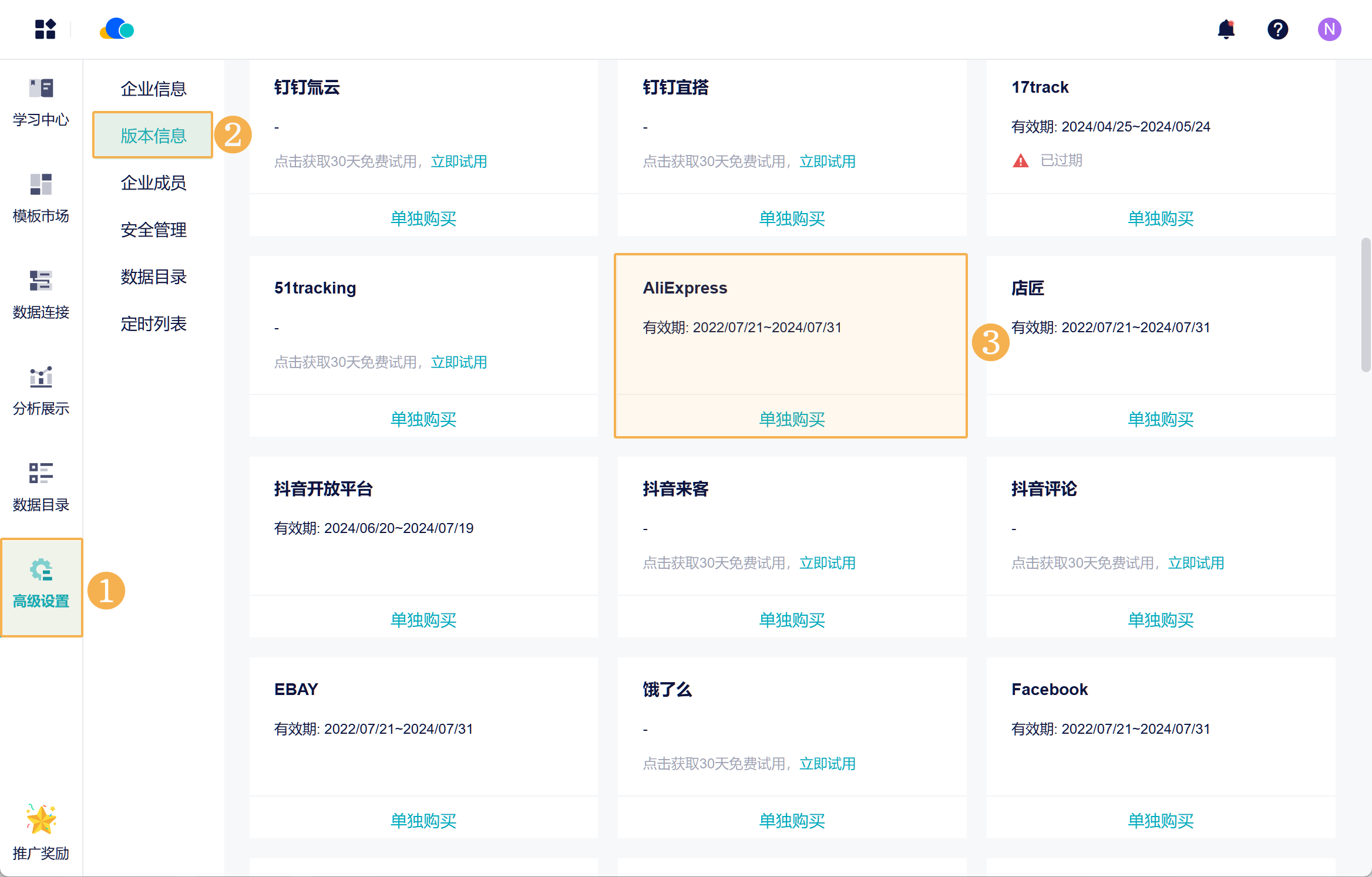Click 单独购买 under 17track card
Screen dimensions: 1372x877
tap(1160, 218)
